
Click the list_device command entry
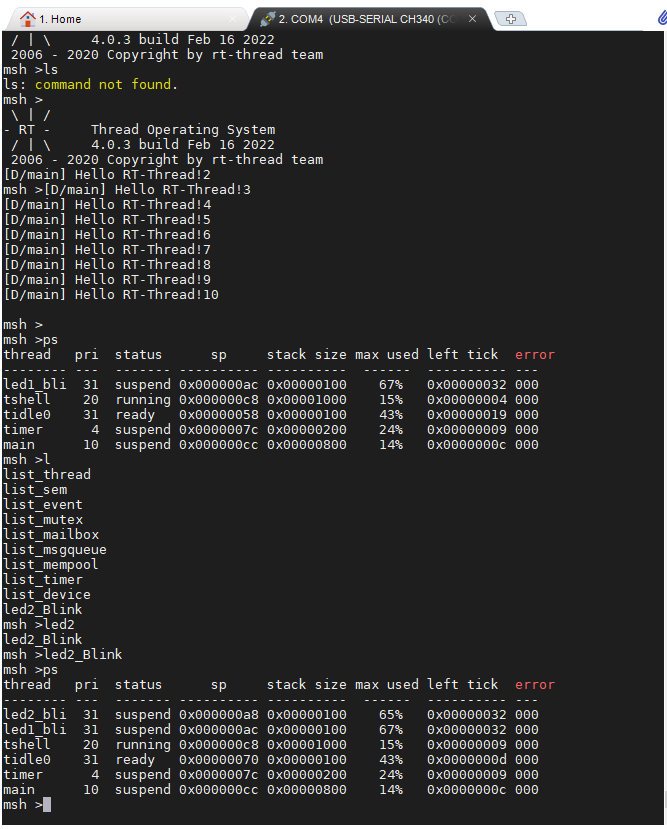[x=47, y=595]
